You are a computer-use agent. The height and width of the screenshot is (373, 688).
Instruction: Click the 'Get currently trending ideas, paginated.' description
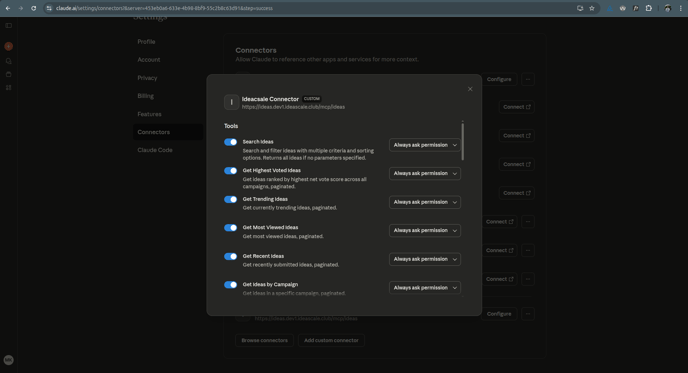290,208
